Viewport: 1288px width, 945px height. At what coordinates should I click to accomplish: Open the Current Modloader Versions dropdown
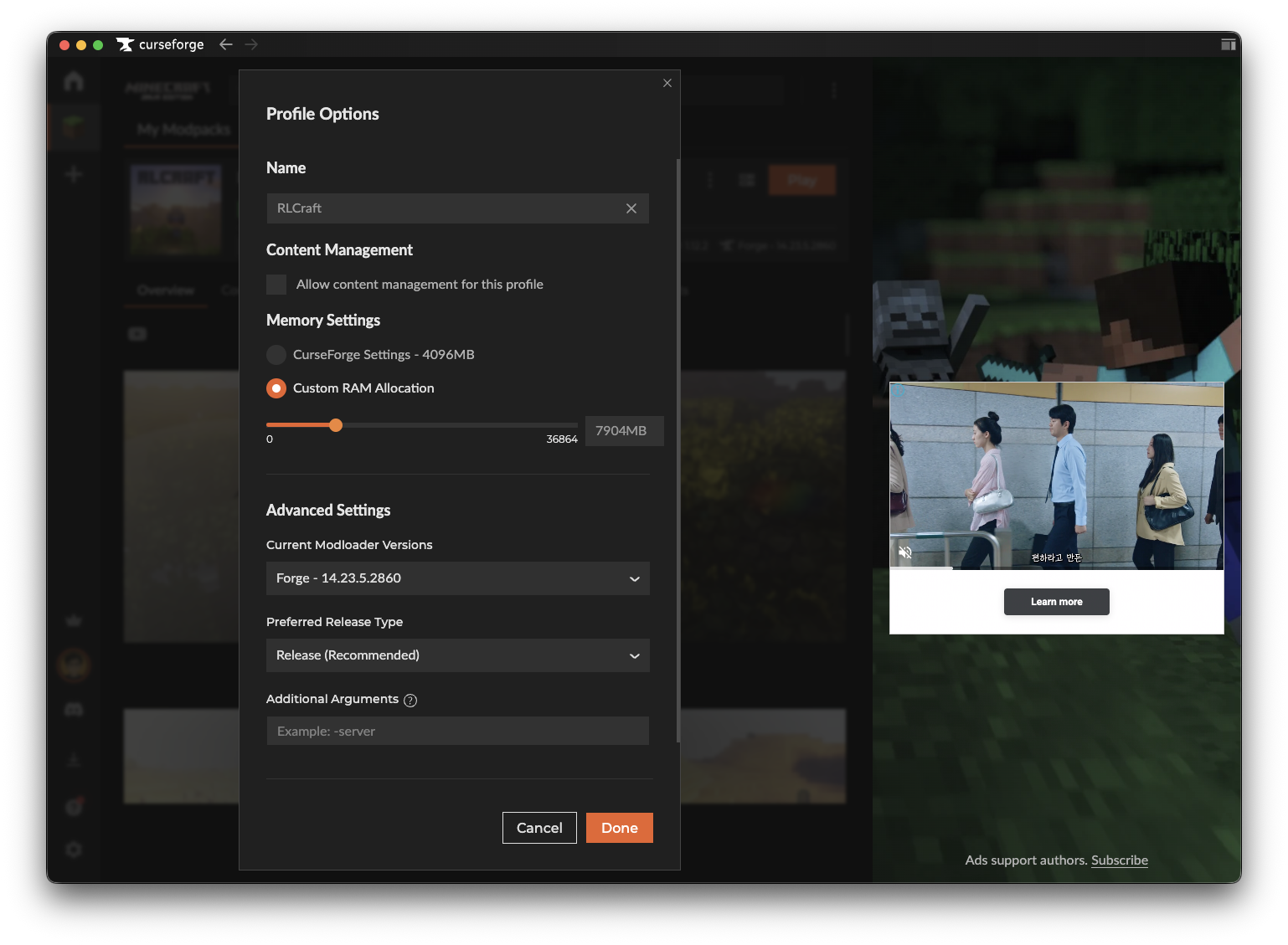click(458, 578)
